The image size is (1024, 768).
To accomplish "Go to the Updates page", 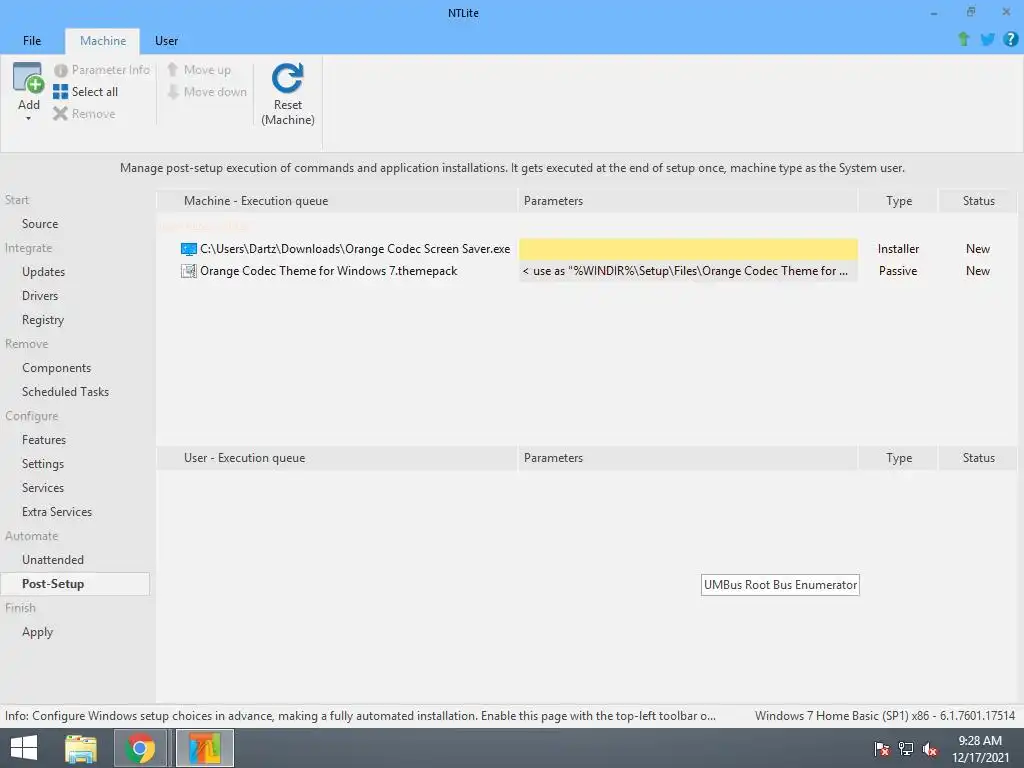I will click(43, 272).
